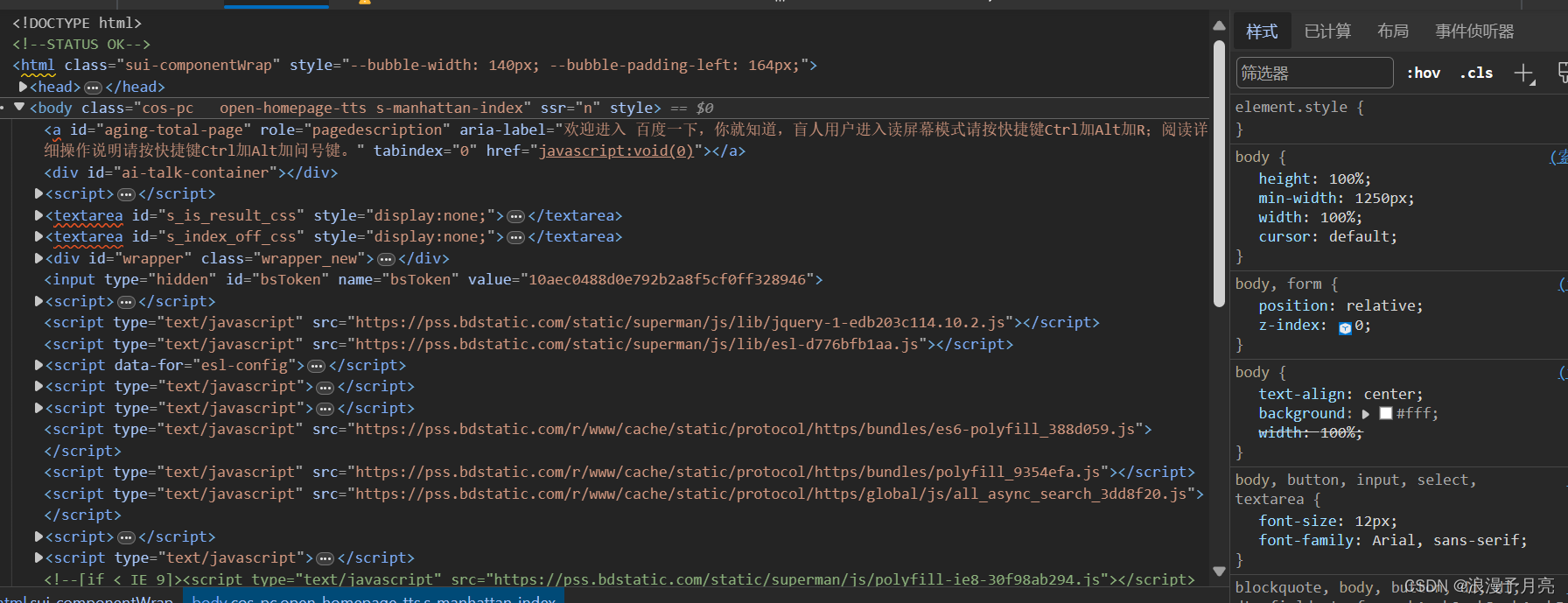Open the 布局 tab
The image size is (1568, 603).
pos(1393,32)
